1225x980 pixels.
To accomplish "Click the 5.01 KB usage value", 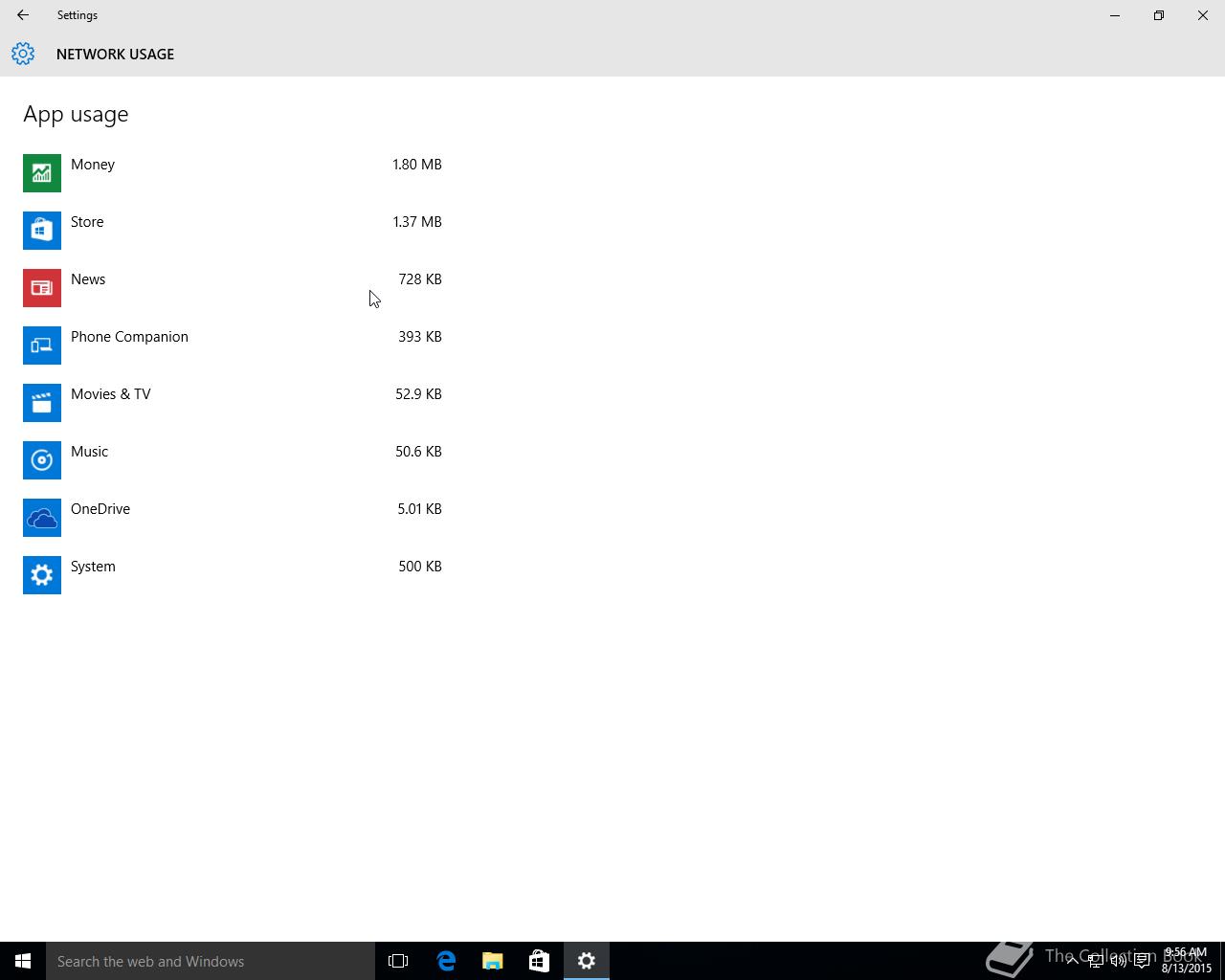I will (x=419, y=509).
